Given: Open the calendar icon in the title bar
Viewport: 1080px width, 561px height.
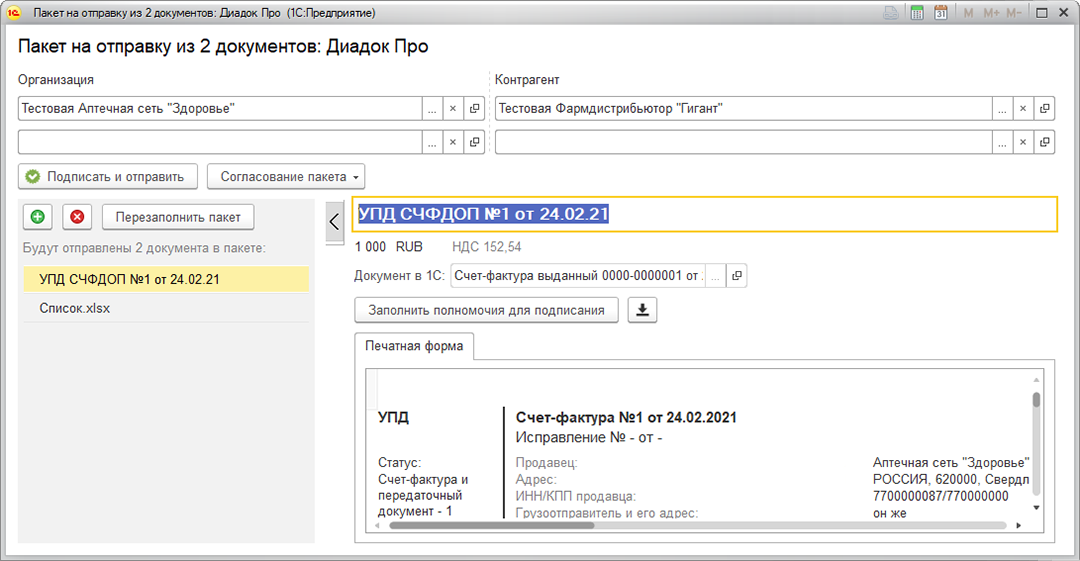Looking at the screenshot, I should click(941, 13).
